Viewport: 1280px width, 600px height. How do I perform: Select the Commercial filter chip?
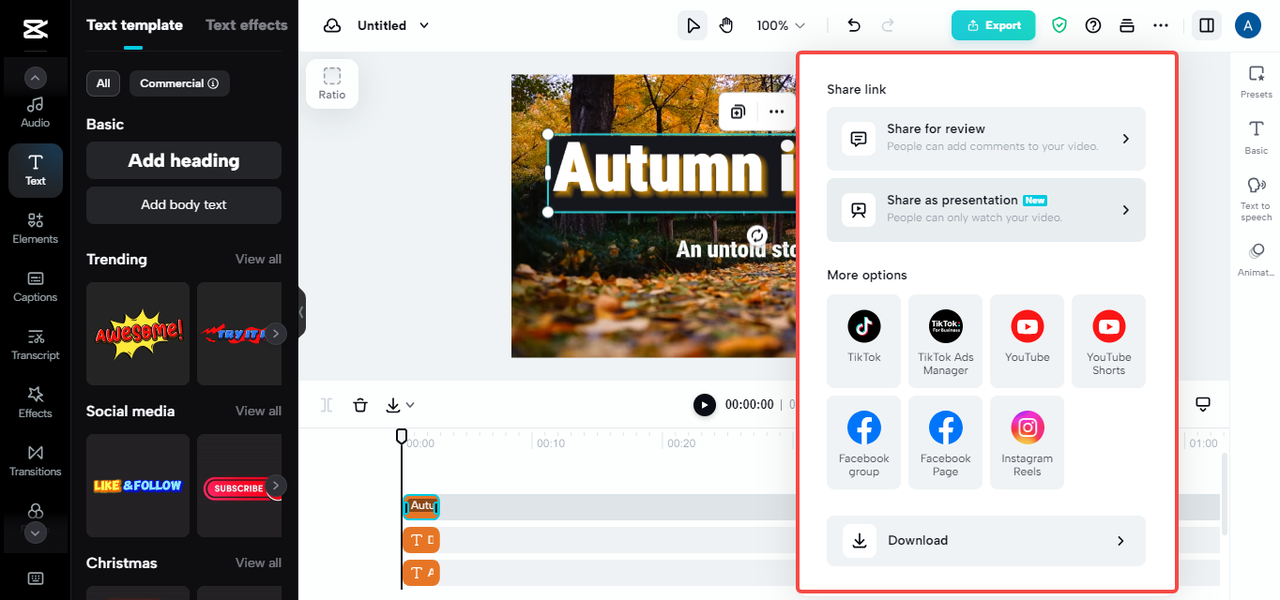tap(179, 83)
